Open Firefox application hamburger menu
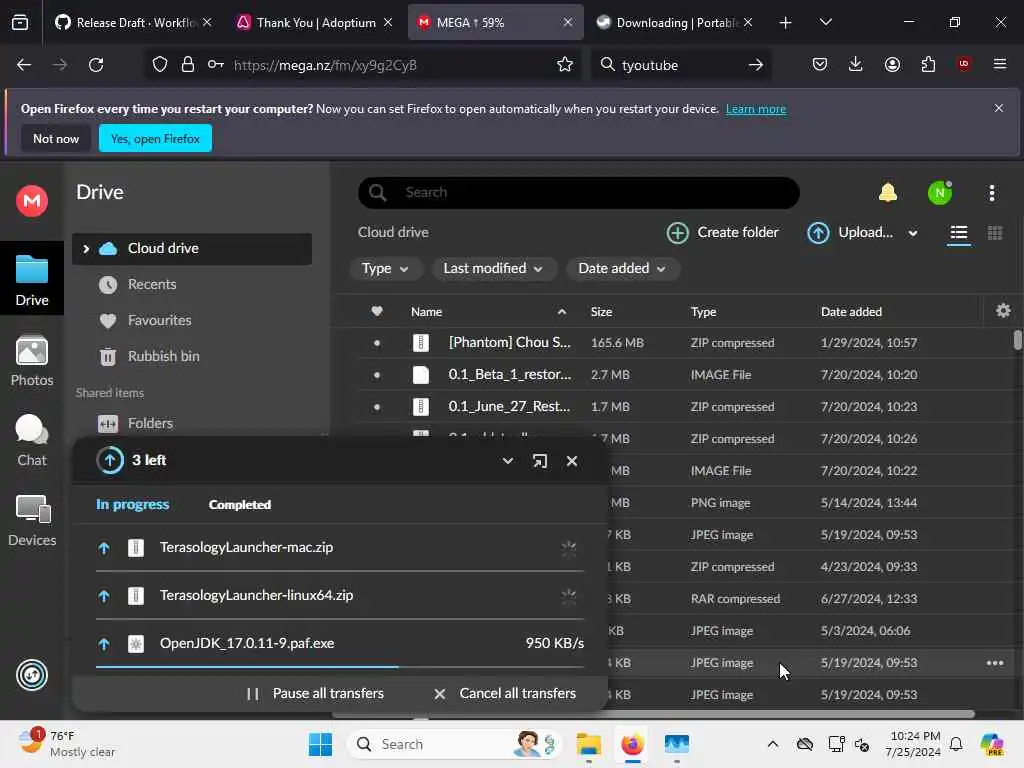This screenshot has height=768, width=1024. 1000,64
